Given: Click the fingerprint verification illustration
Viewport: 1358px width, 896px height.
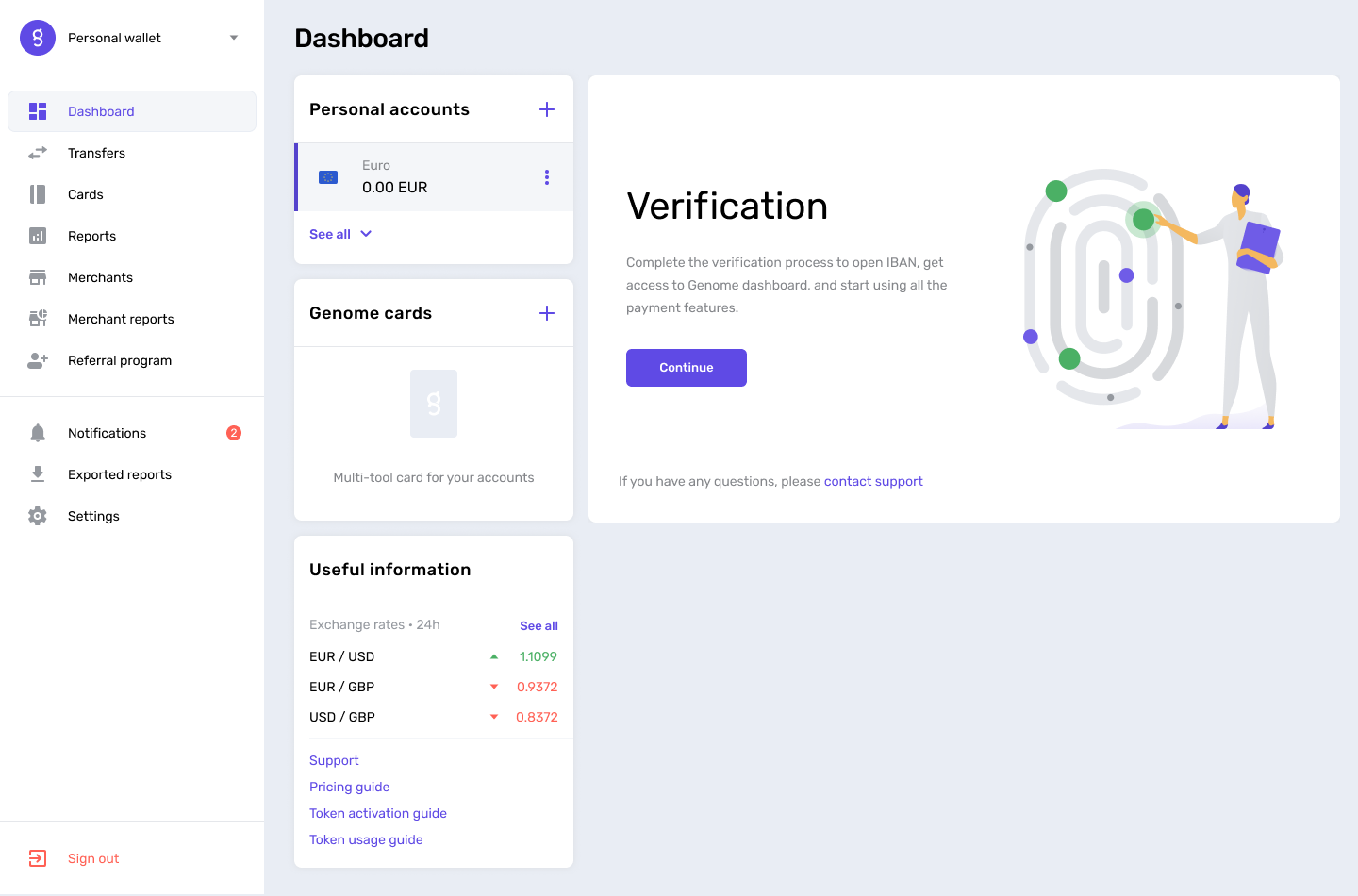Looking at the screenshot, I should (x=1152, y=299).
